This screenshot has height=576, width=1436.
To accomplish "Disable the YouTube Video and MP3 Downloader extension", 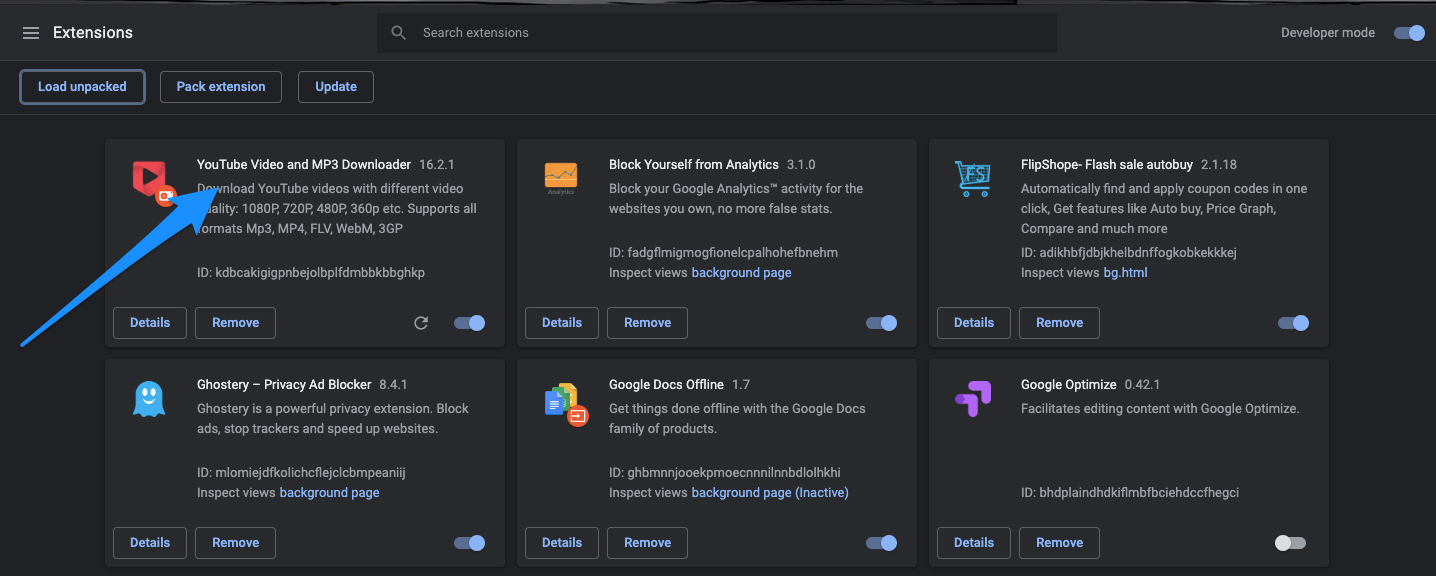I will click(470, 323).
